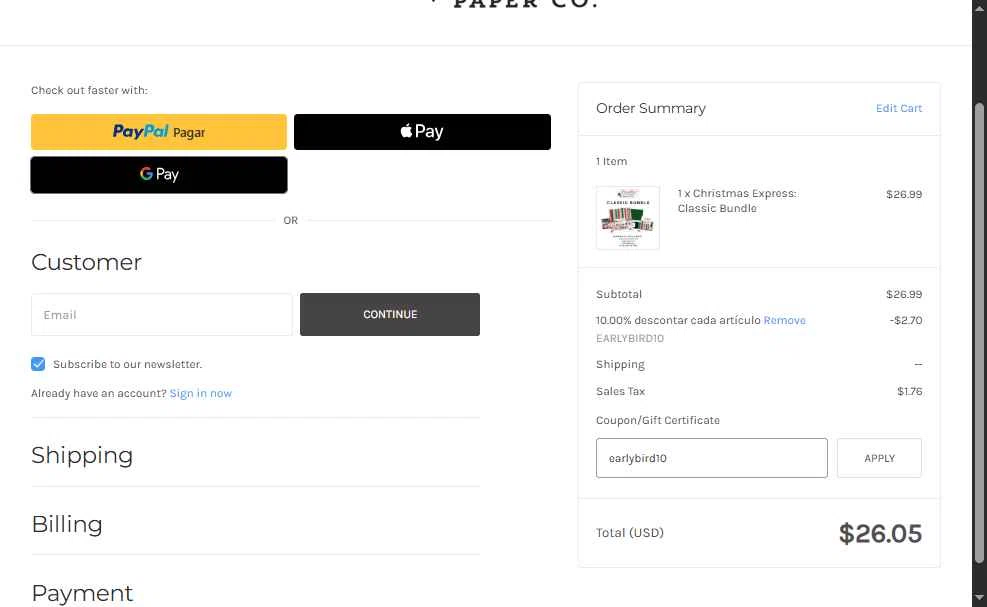The image size is (987, 607).
Task: Open the Christmas Express bundle thumbnail
Action: coord(628,218)
